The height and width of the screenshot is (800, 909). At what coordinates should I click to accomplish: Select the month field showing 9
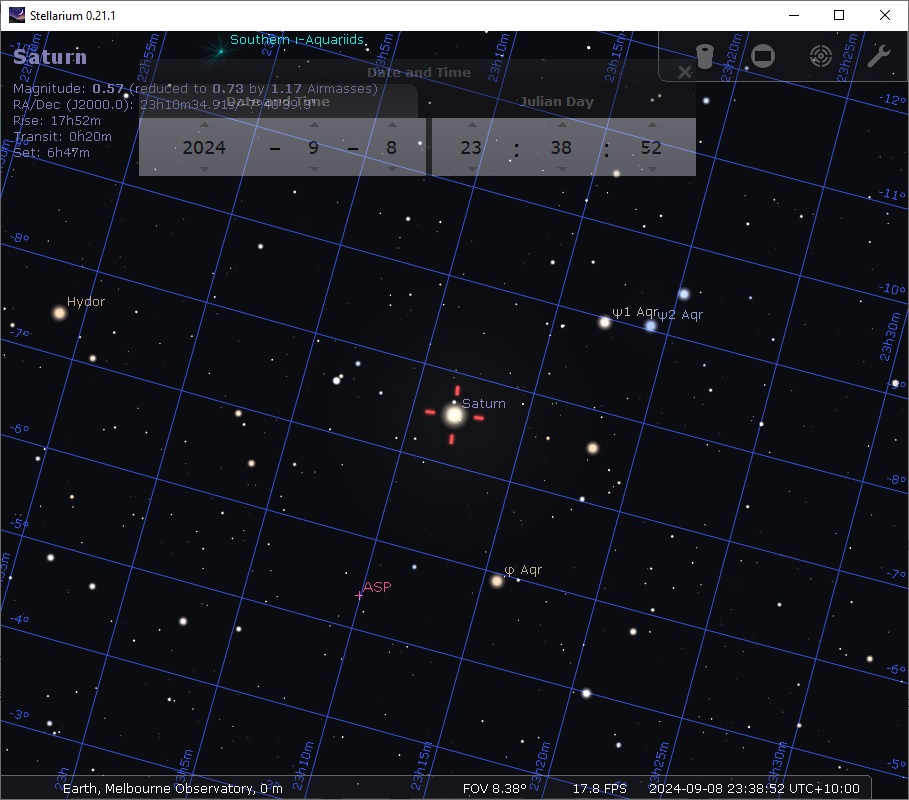pos(314,147)
